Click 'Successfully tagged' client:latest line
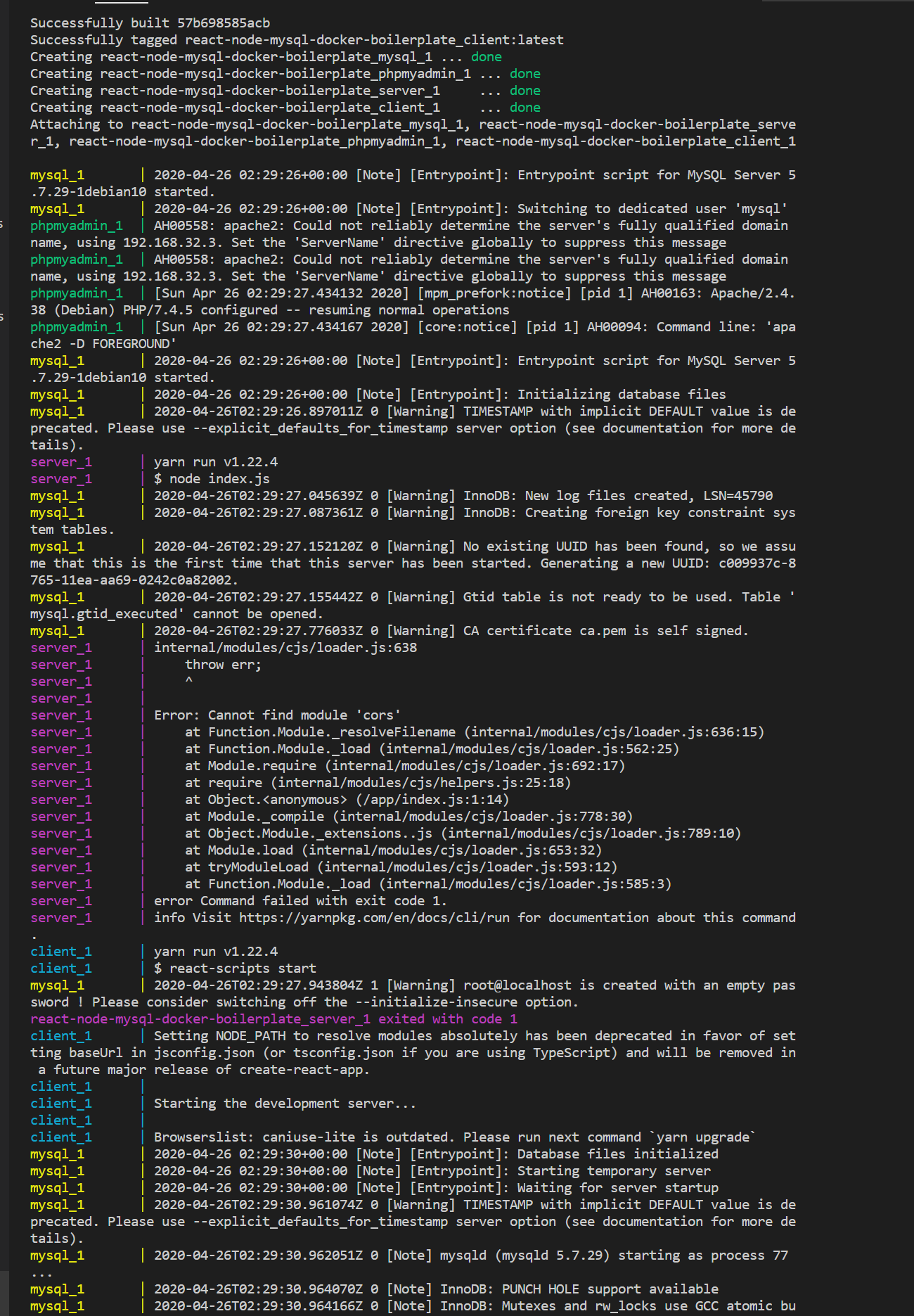Image resolution: width=914 pixels, height=1316 pixels. point(297,40)
